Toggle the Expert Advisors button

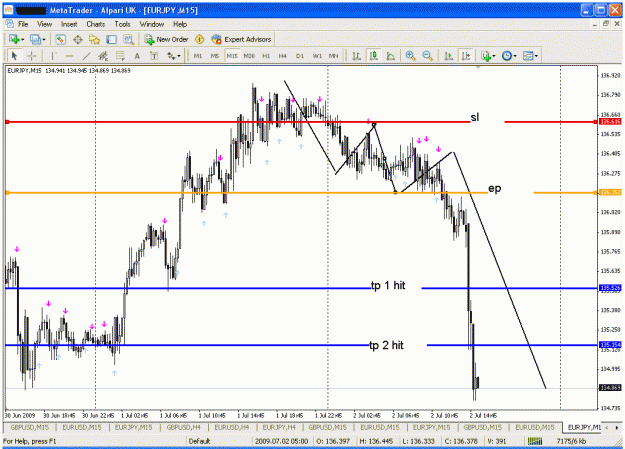tap(242, 39)
